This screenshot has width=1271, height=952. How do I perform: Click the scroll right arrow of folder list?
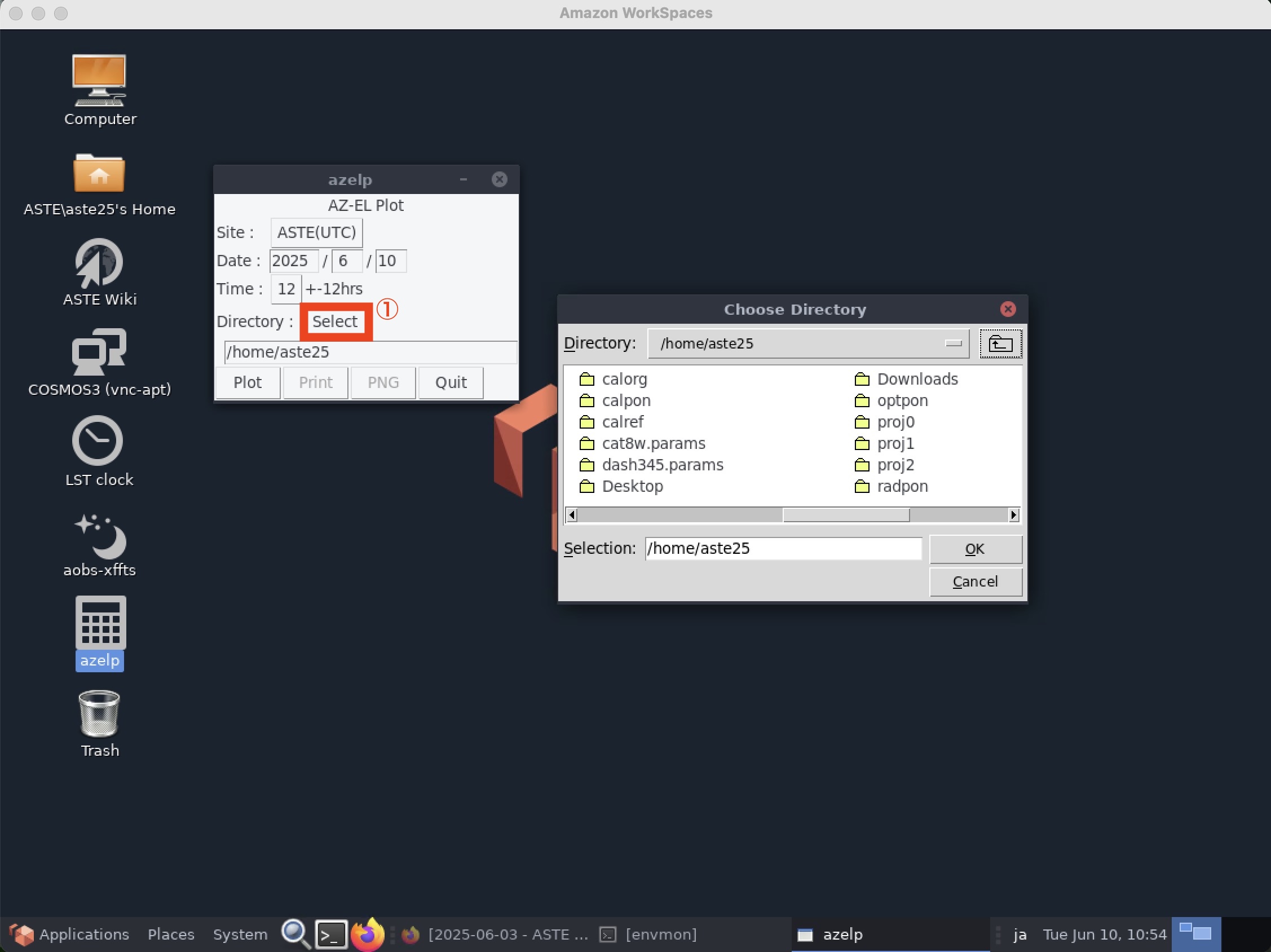pyautogui.click(x=1013, y=515)
